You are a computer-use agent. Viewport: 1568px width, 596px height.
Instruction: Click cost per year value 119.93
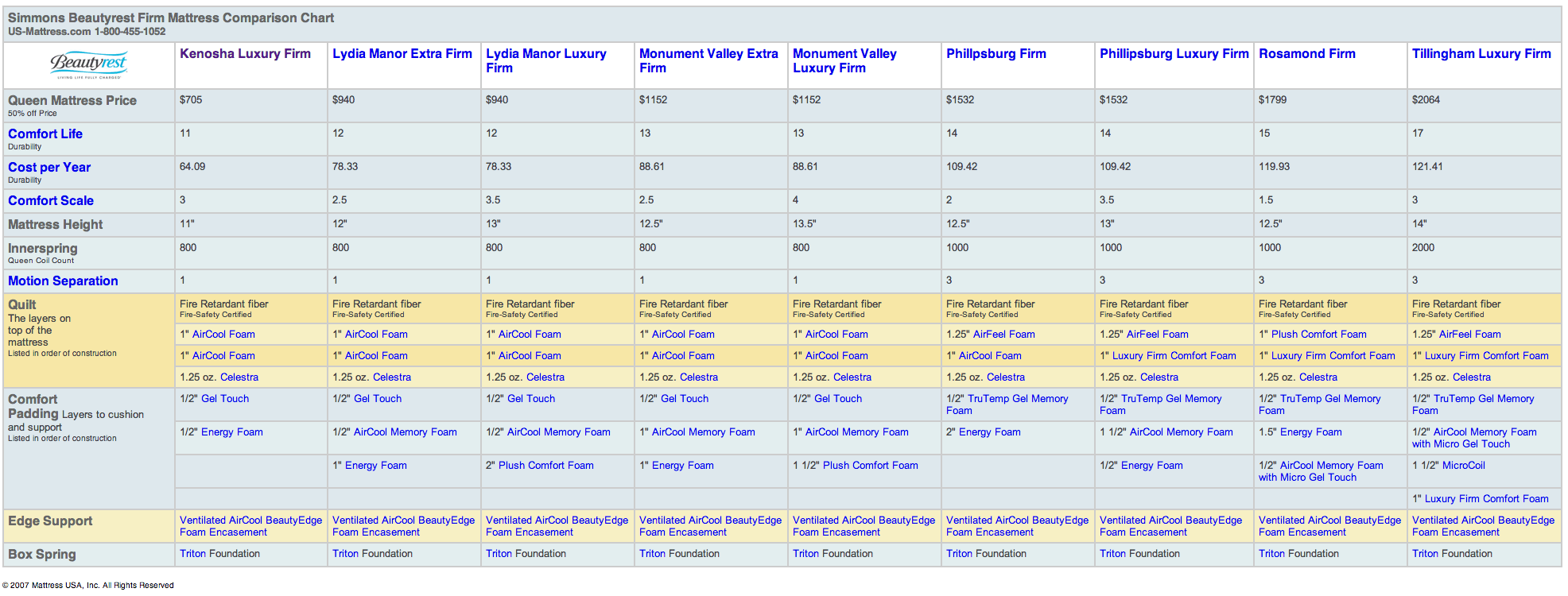[x=1274, y=167]
